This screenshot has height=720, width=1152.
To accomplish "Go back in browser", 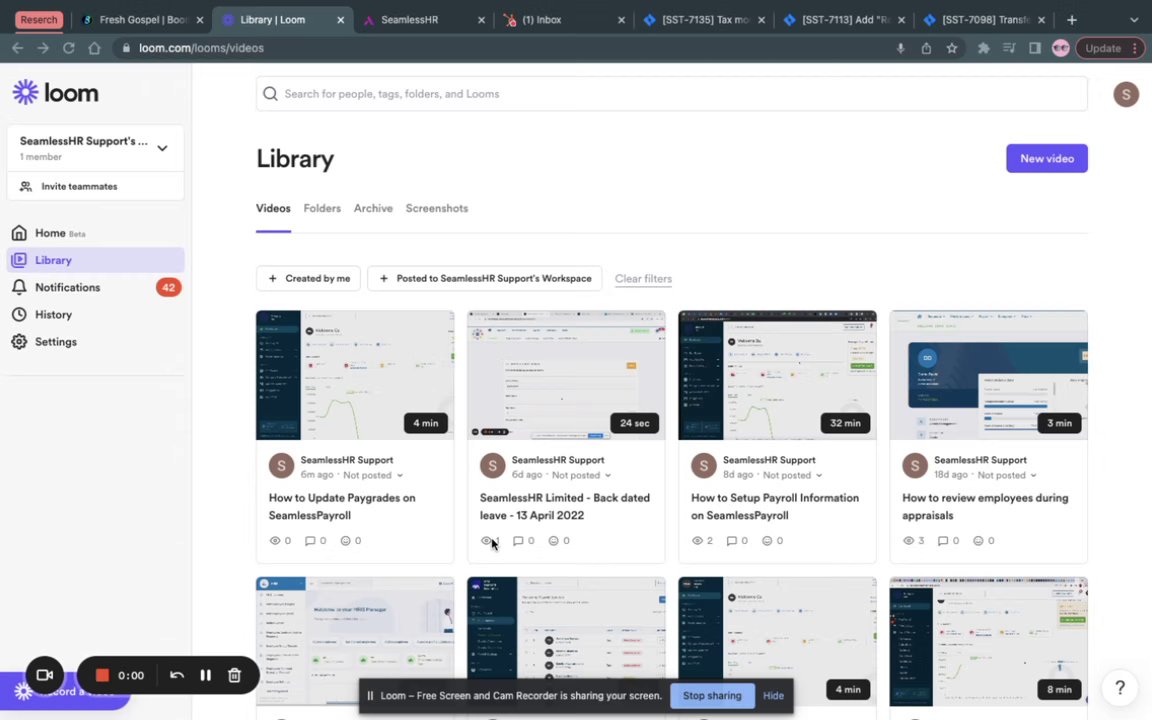I will tap(18, 48).
